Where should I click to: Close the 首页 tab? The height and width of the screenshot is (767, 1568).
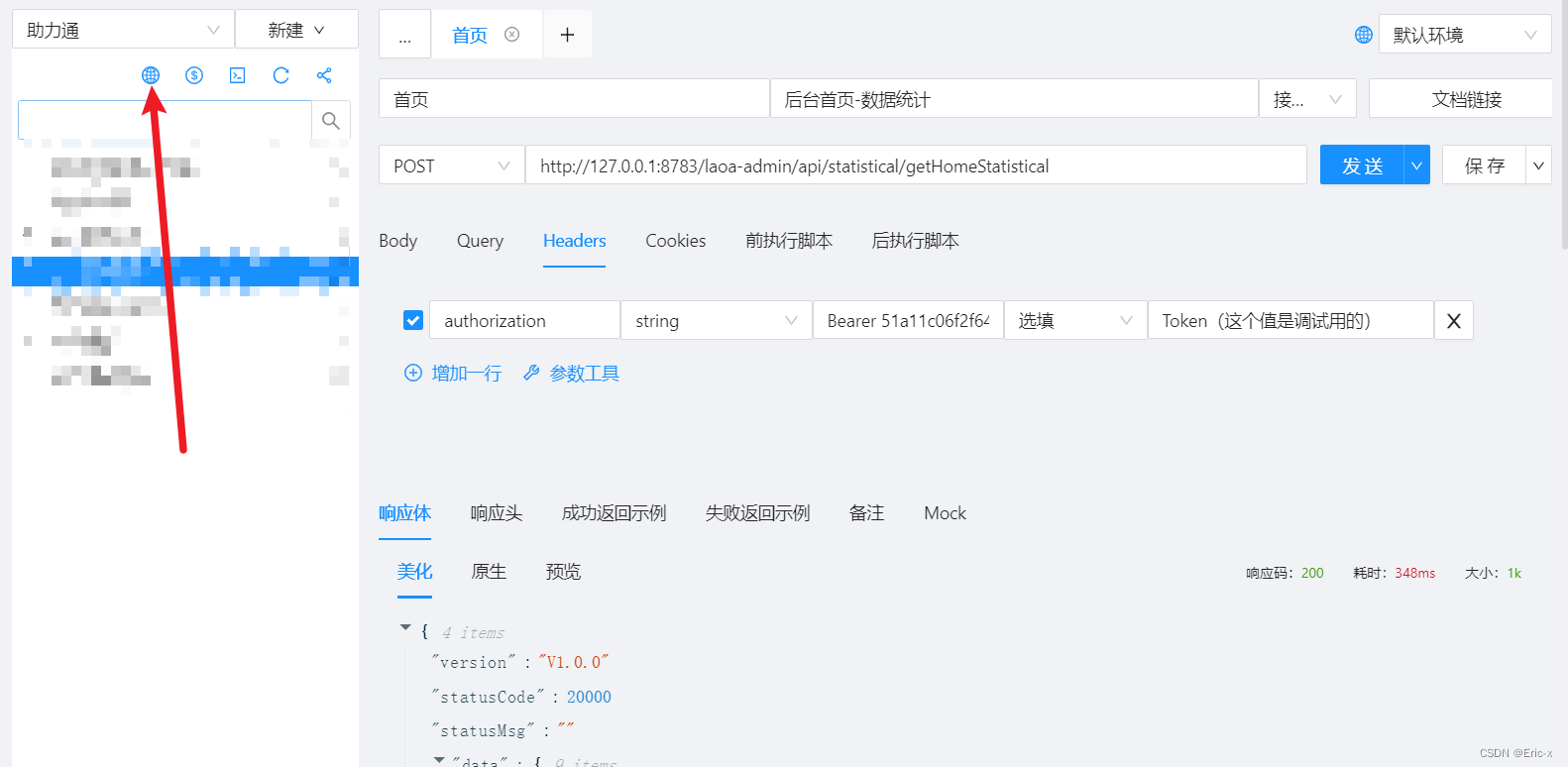512,35
